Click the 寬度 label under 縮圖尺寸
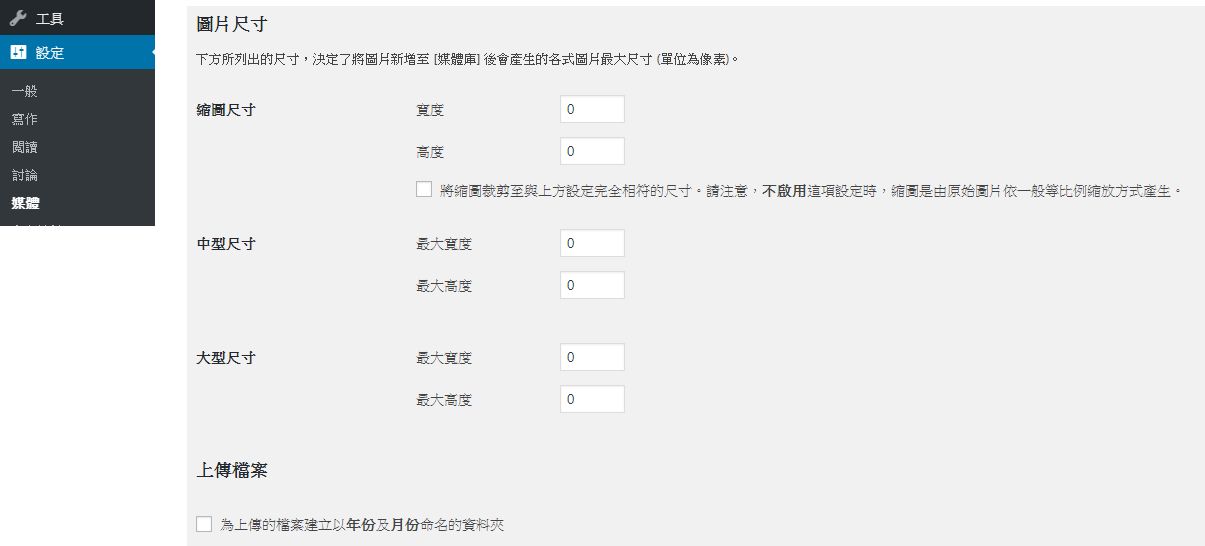1205x546 pixels. click(430, 110)
